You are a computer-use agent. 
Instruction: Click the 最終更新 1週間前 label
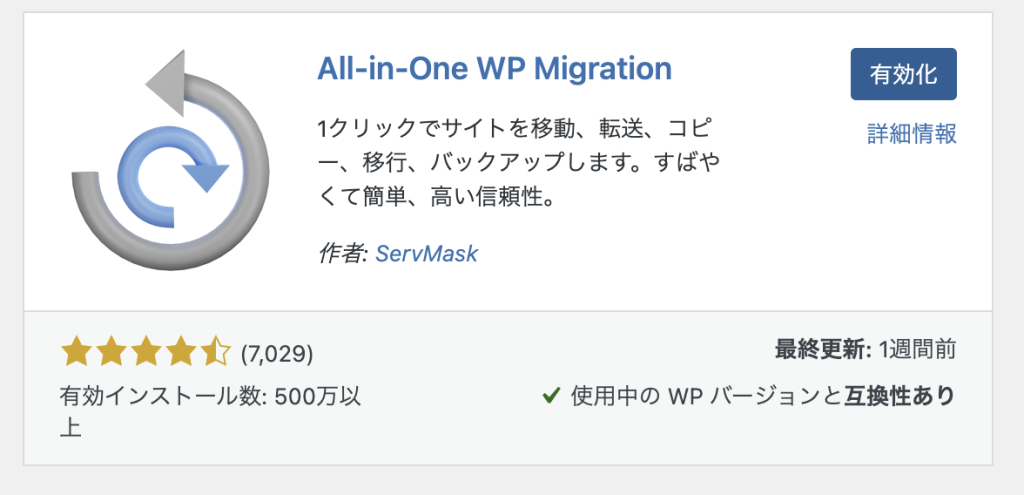865,350
